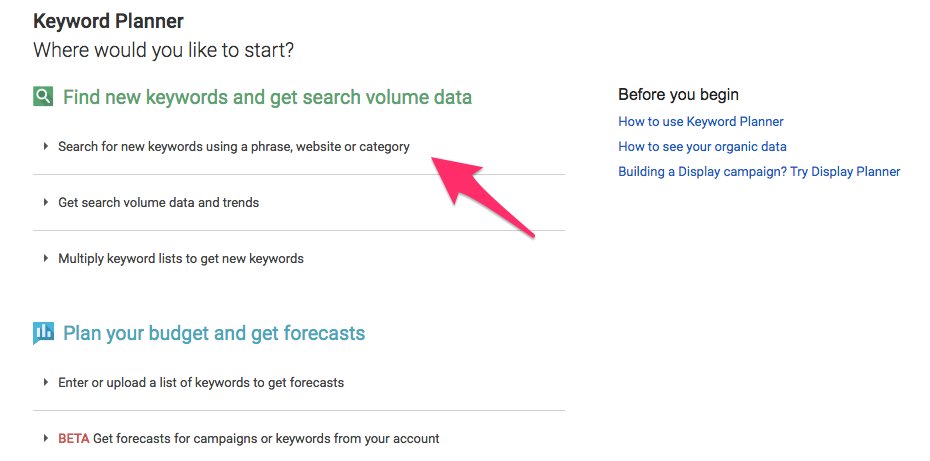Select "Enter or upload a list of keywords" text
The height and width of the screenshot is (461, 930).
click(200, 382)
